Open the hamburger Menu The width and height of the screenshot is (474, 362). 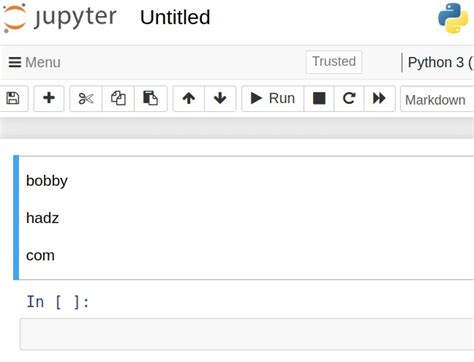tap(34, 62)
